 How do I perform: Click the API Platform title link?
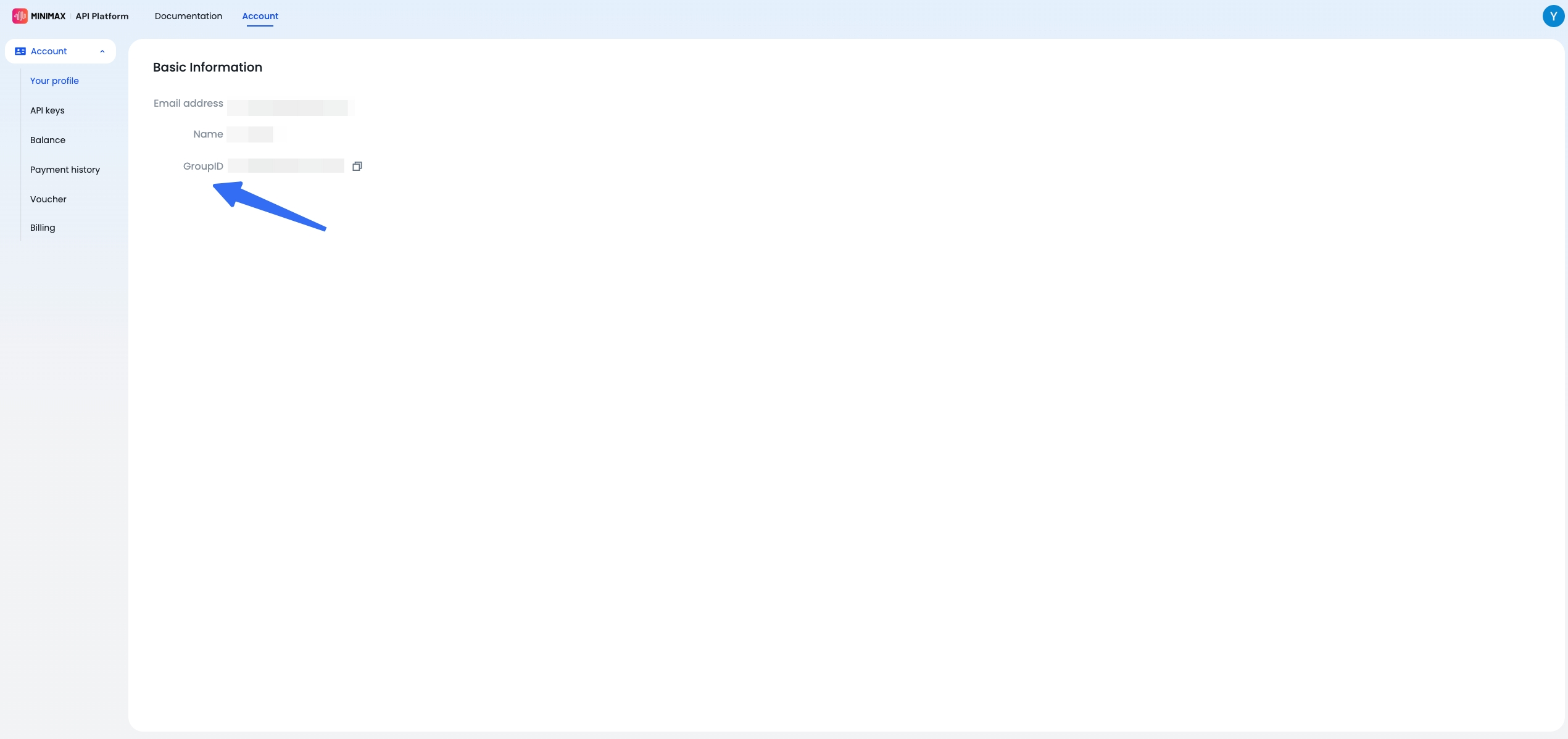pos(102,16)
